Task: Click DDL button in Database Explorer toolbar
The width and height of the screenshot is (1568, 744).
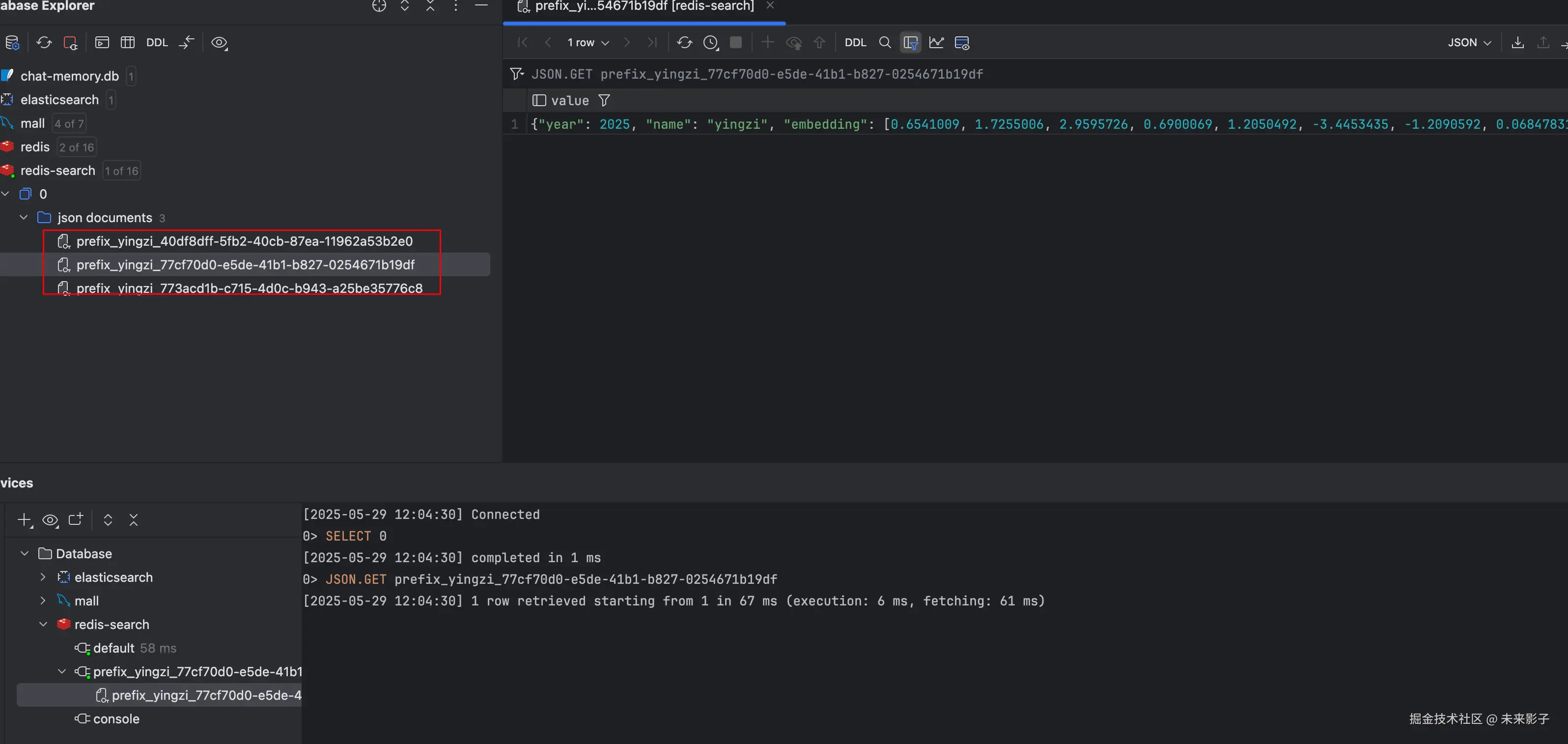Action: pyautogui.click(x=157, y=43)
